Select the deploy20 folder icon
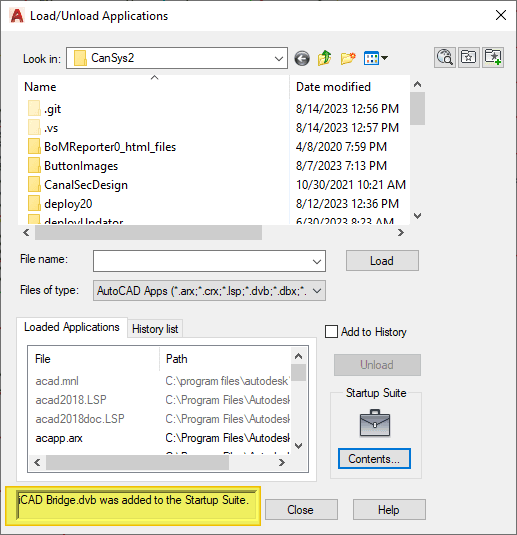Screen dimensions: 517x535 (34, 204)
